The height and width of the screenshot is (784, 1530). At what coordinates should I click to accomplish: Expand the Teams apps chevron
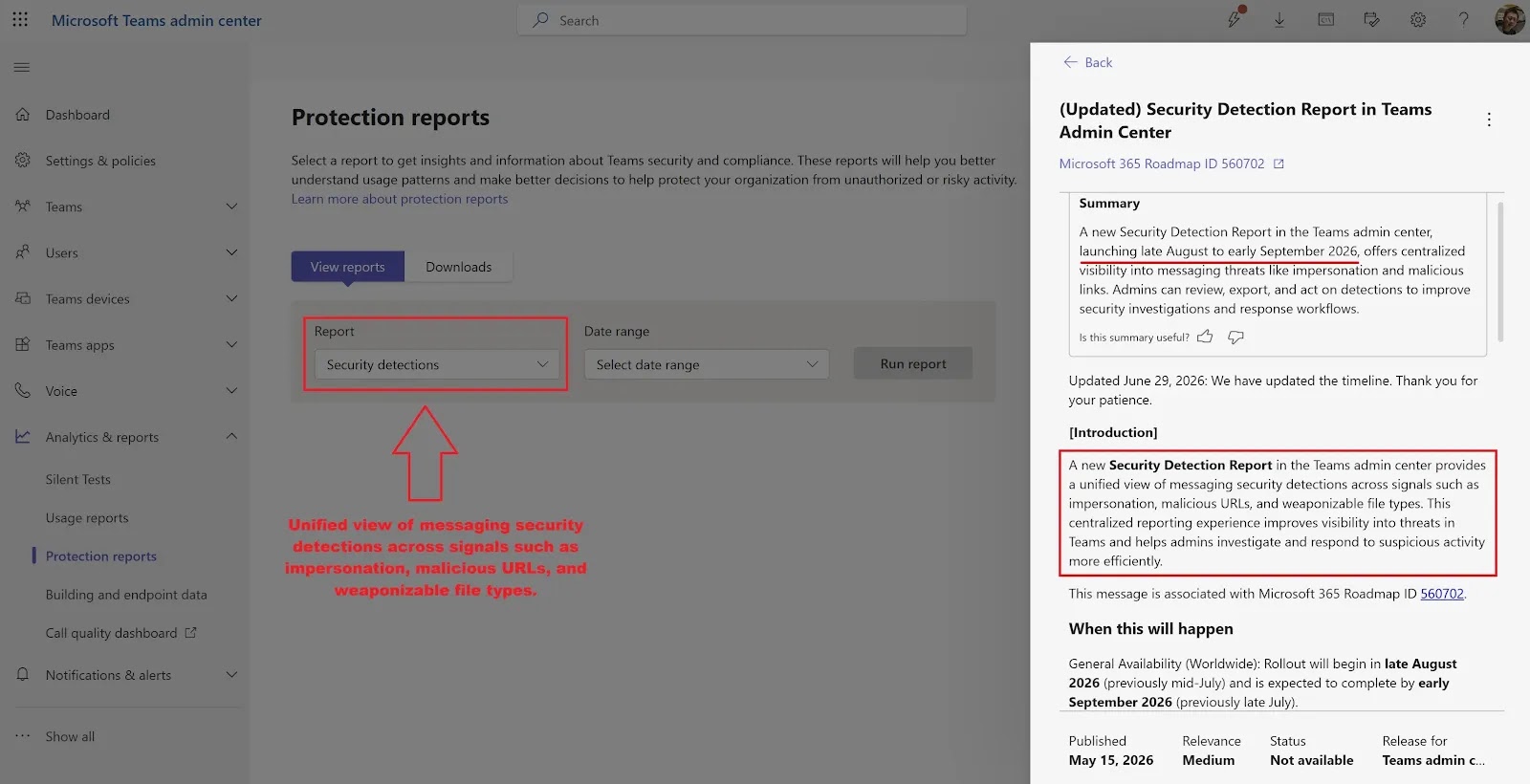click(231, 344)
